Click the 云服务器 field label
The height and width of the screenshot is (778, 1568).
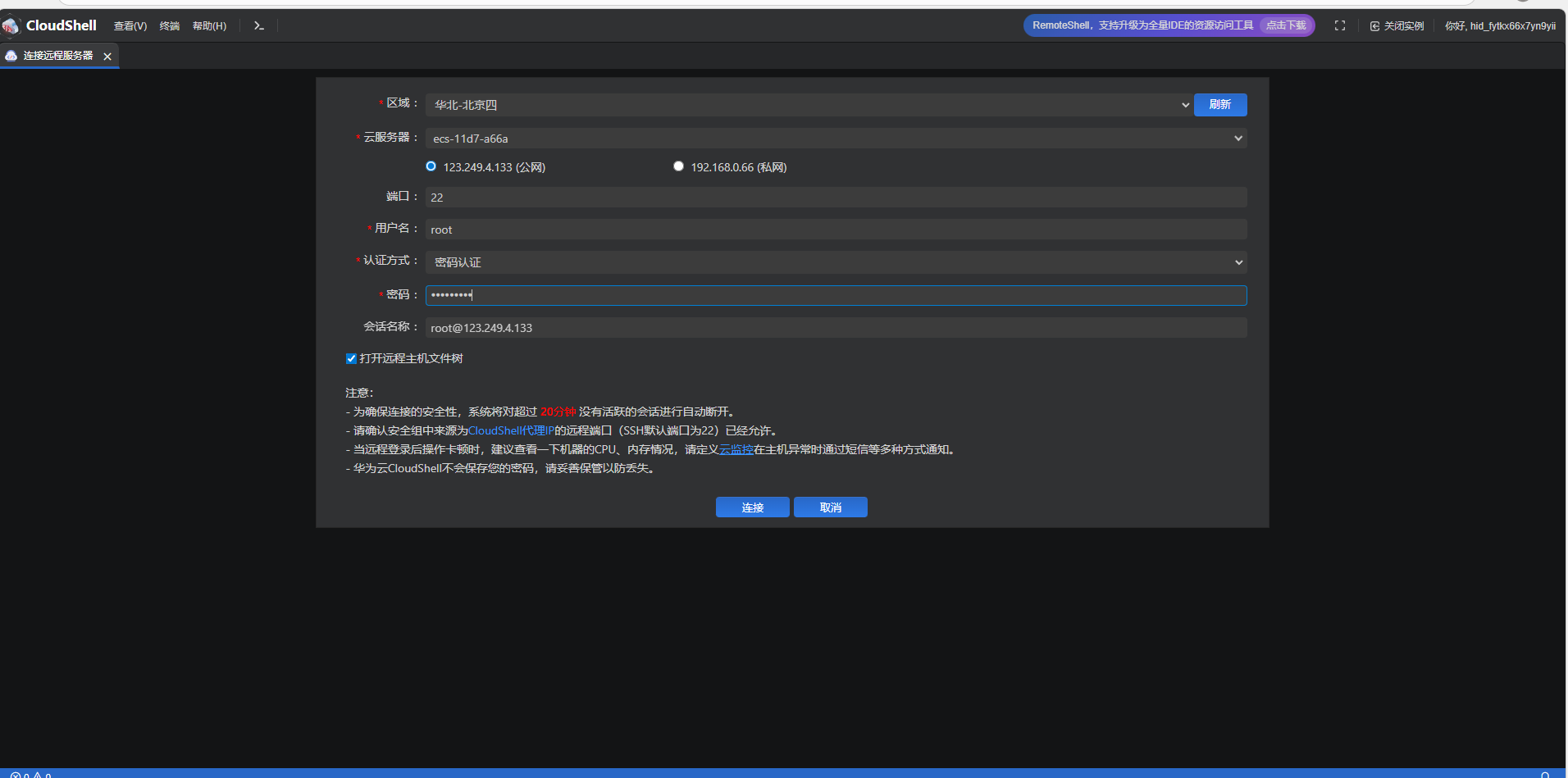(391, 137)
